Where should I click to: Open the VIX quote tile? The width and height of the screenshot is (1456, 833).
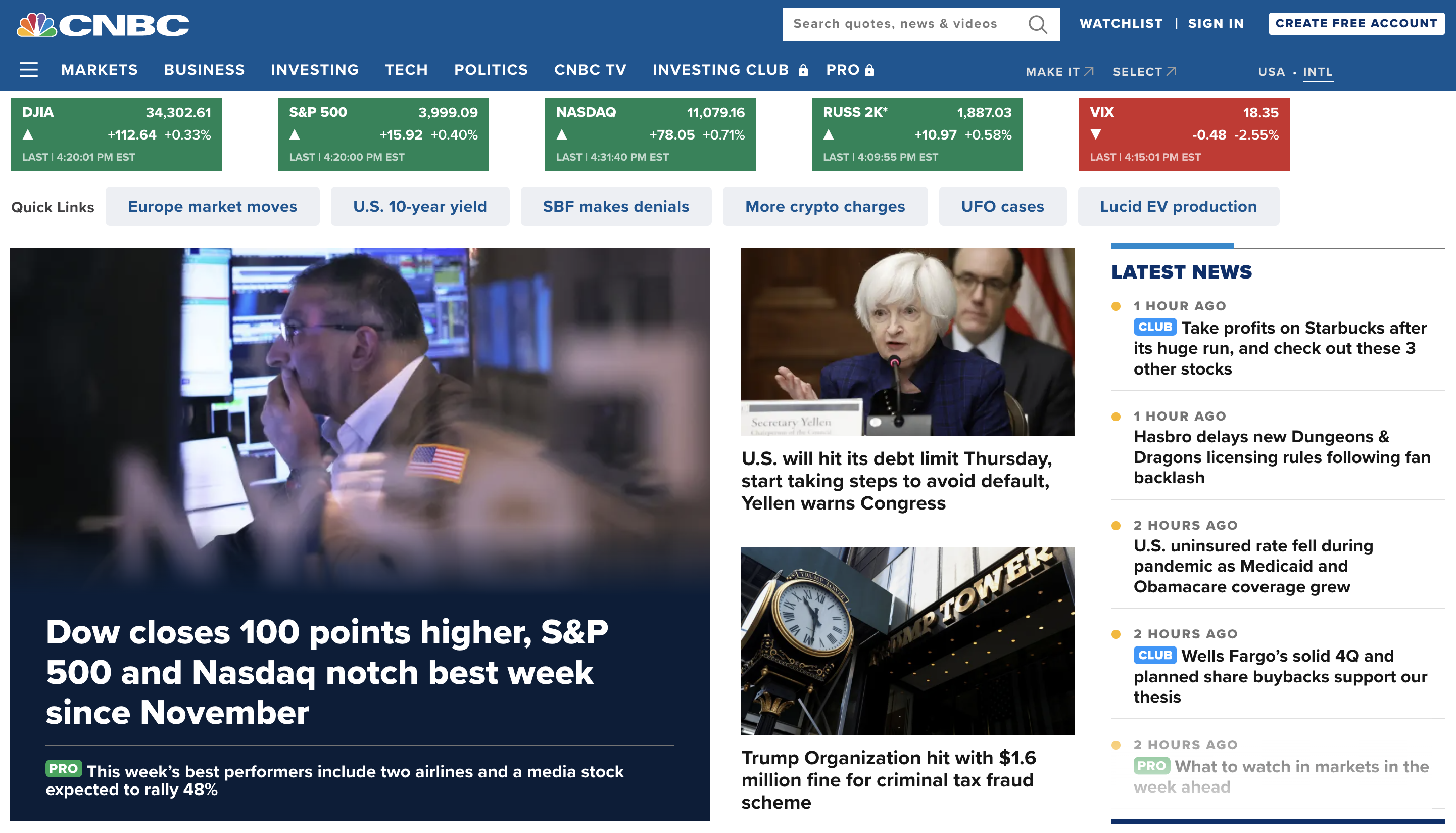click(x=1184, y=134)
